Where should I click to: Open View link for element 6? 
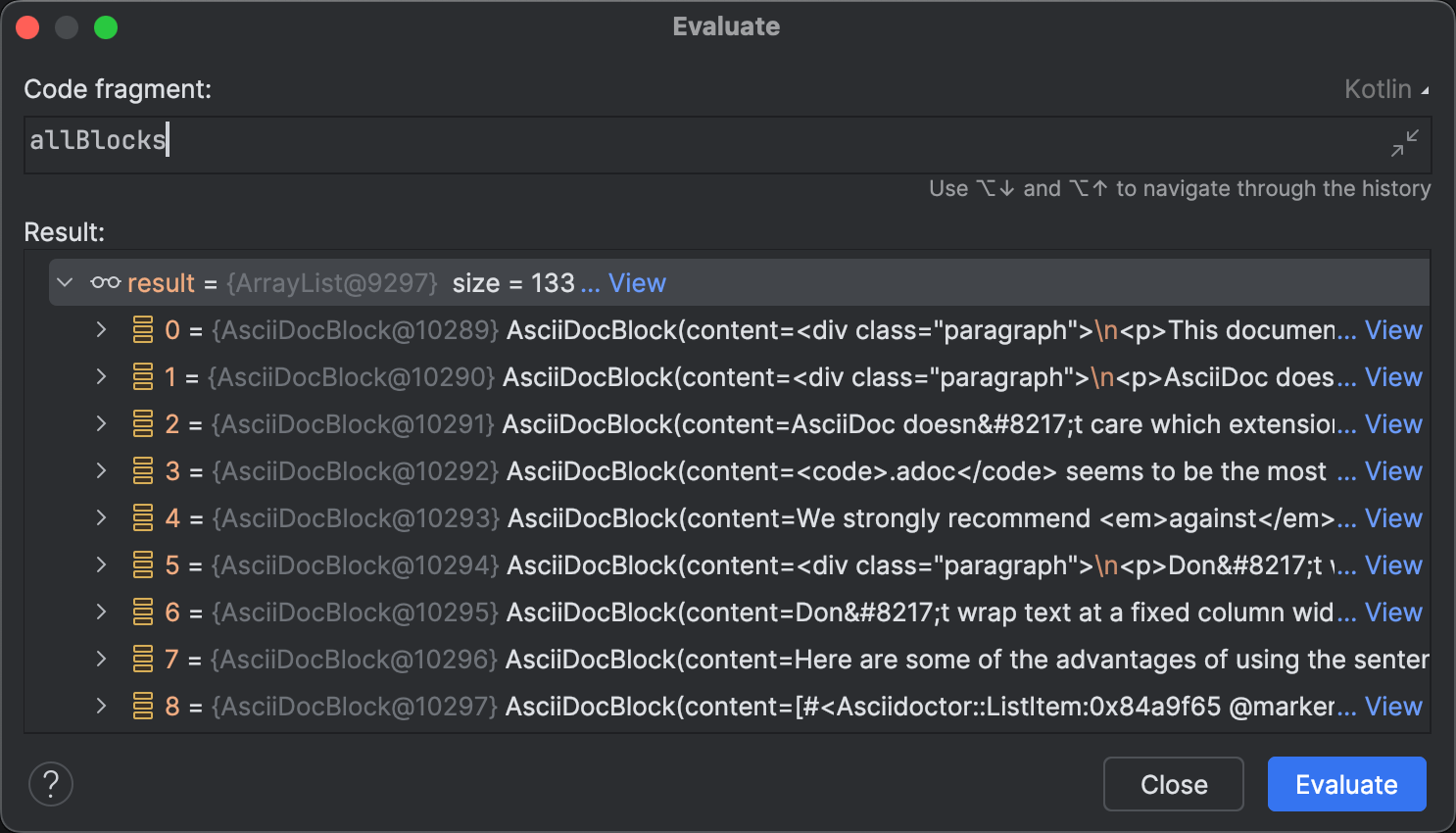point(1393,612)
